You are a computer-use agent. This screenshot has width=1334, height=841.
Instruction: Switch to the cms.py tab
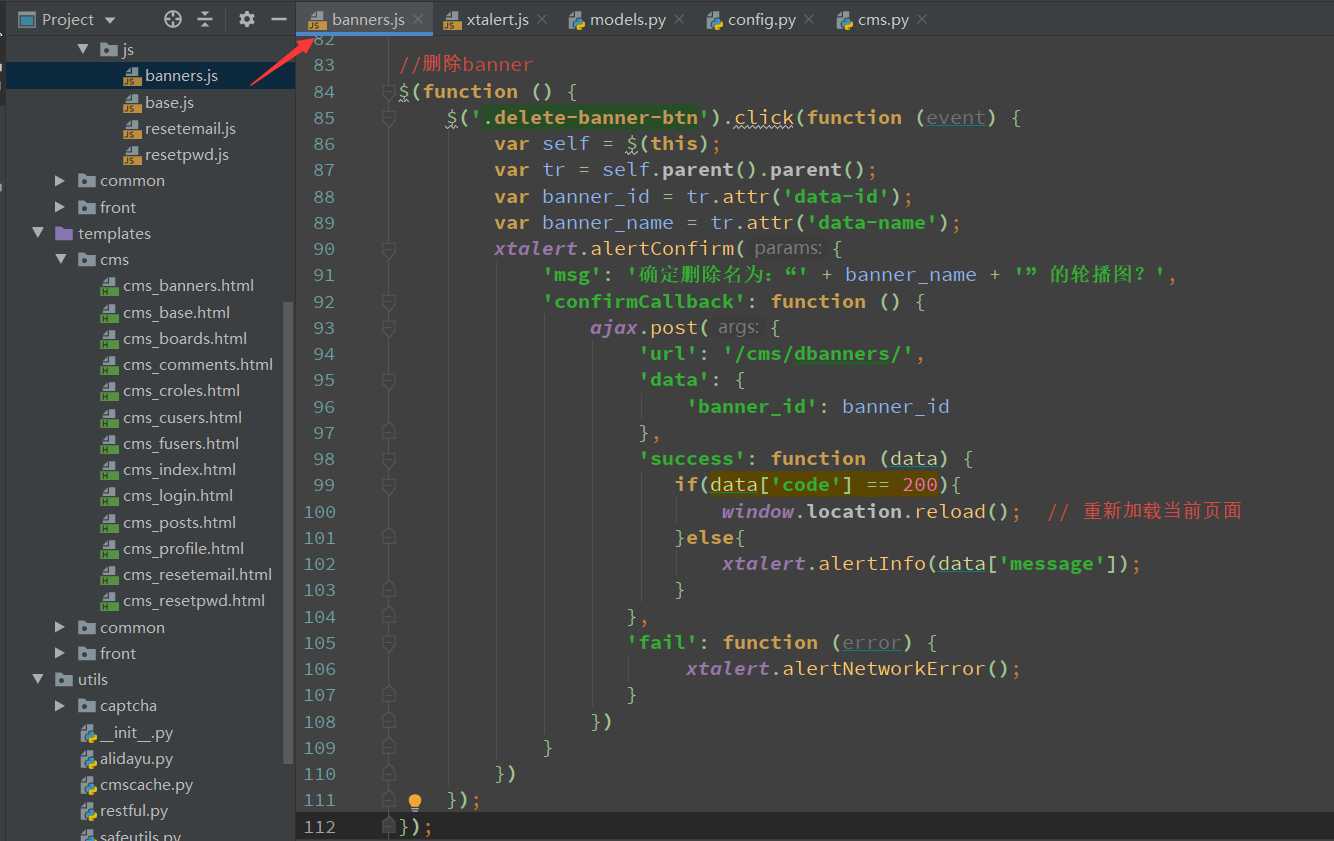coord(883,19)
